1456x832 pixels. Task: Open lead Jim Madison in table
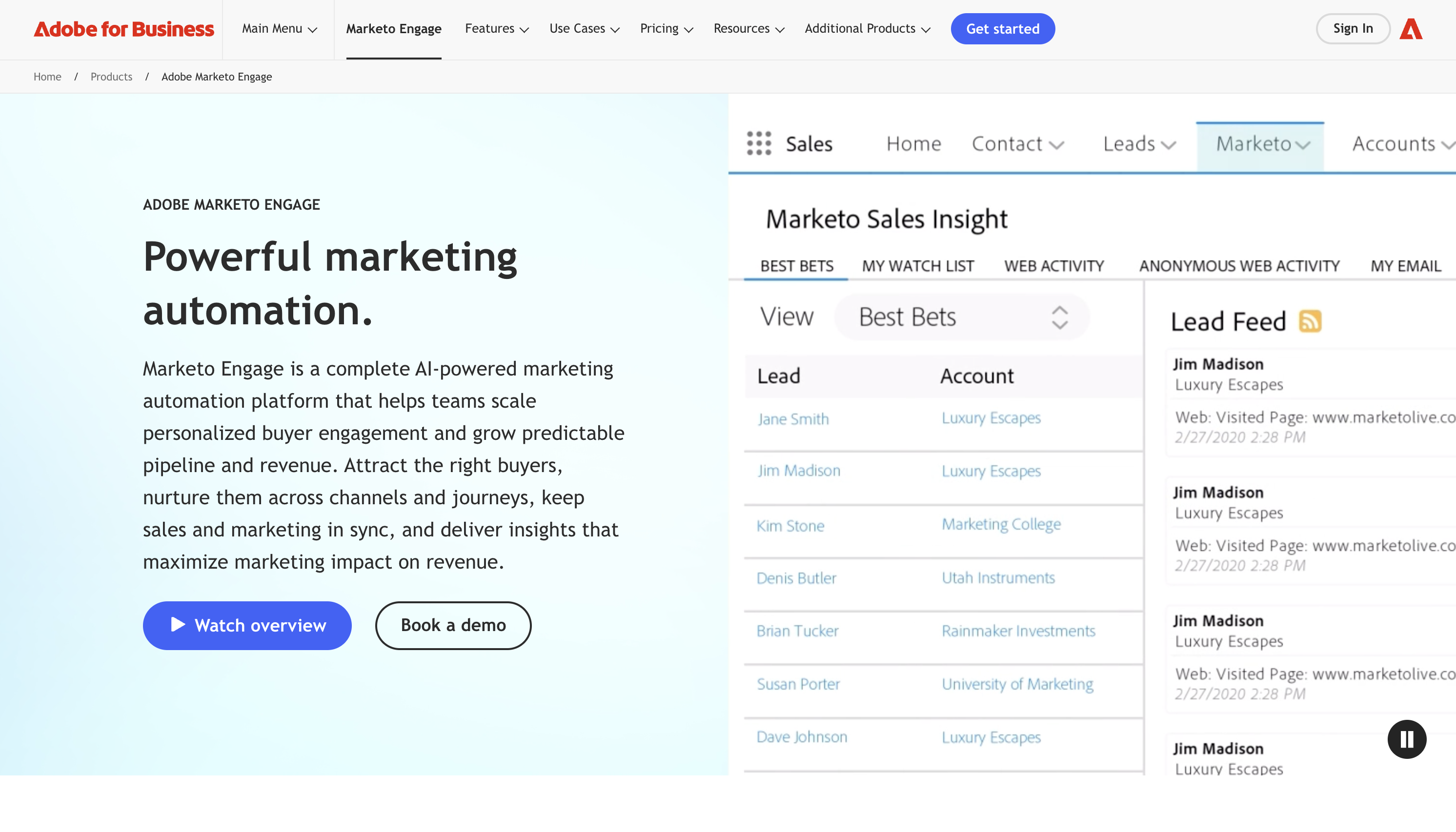tap(799, 471)
